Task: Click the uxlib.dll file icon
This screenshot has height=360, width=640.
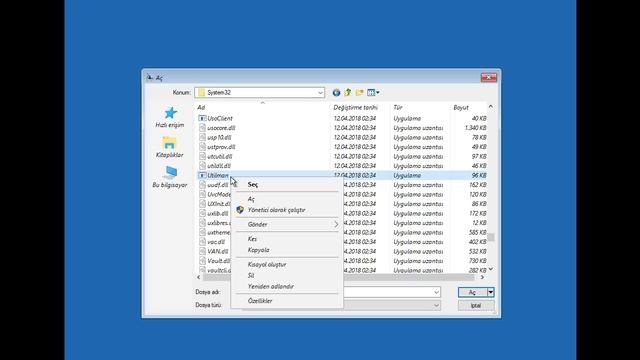Action: pos(202,213)
